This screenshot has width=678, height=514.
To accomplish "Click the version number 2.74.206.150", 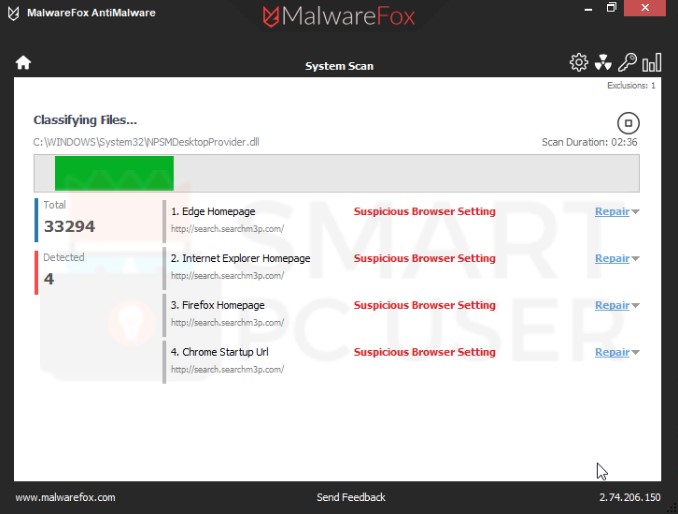I will 630,498.
